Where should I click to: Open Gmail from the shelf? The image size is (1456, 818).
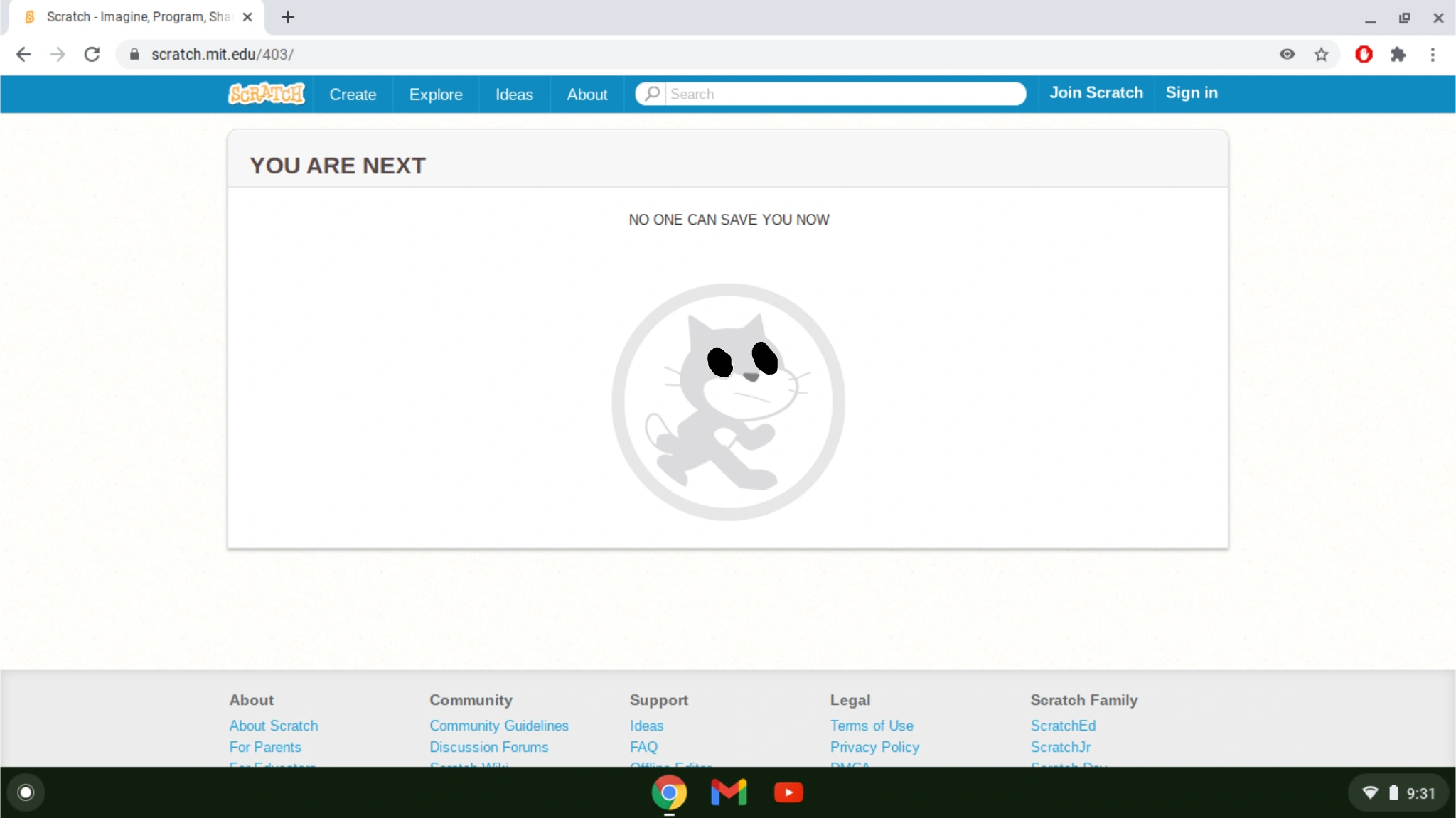(729, 792)
